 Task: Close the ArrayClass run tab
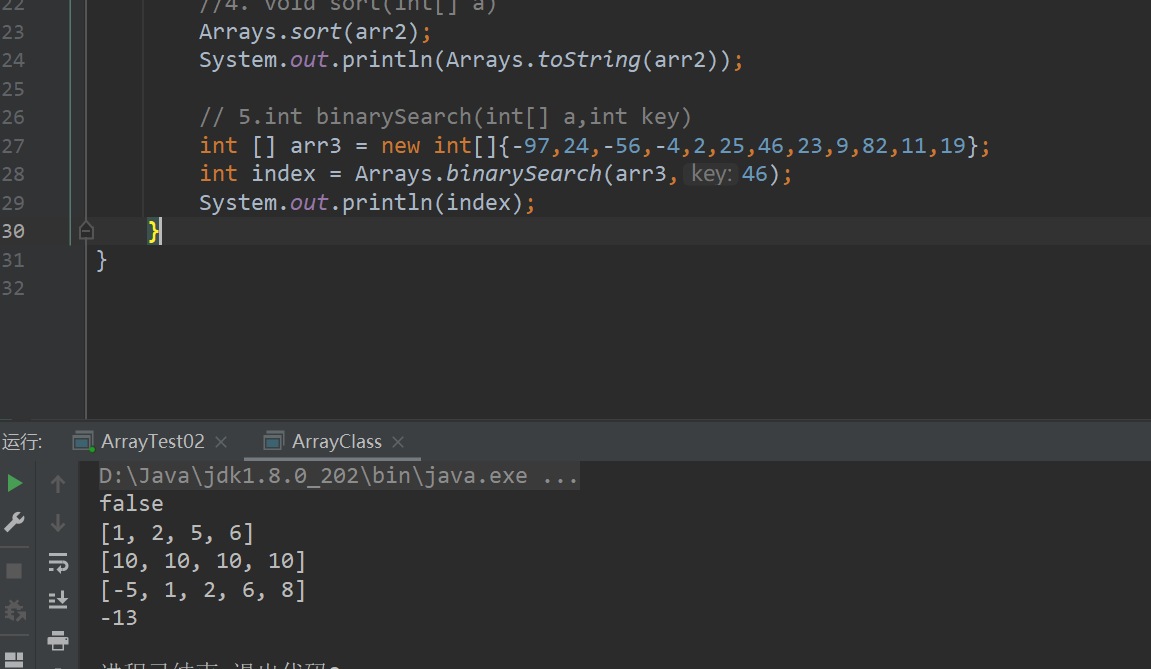click(x=399, y=442)
